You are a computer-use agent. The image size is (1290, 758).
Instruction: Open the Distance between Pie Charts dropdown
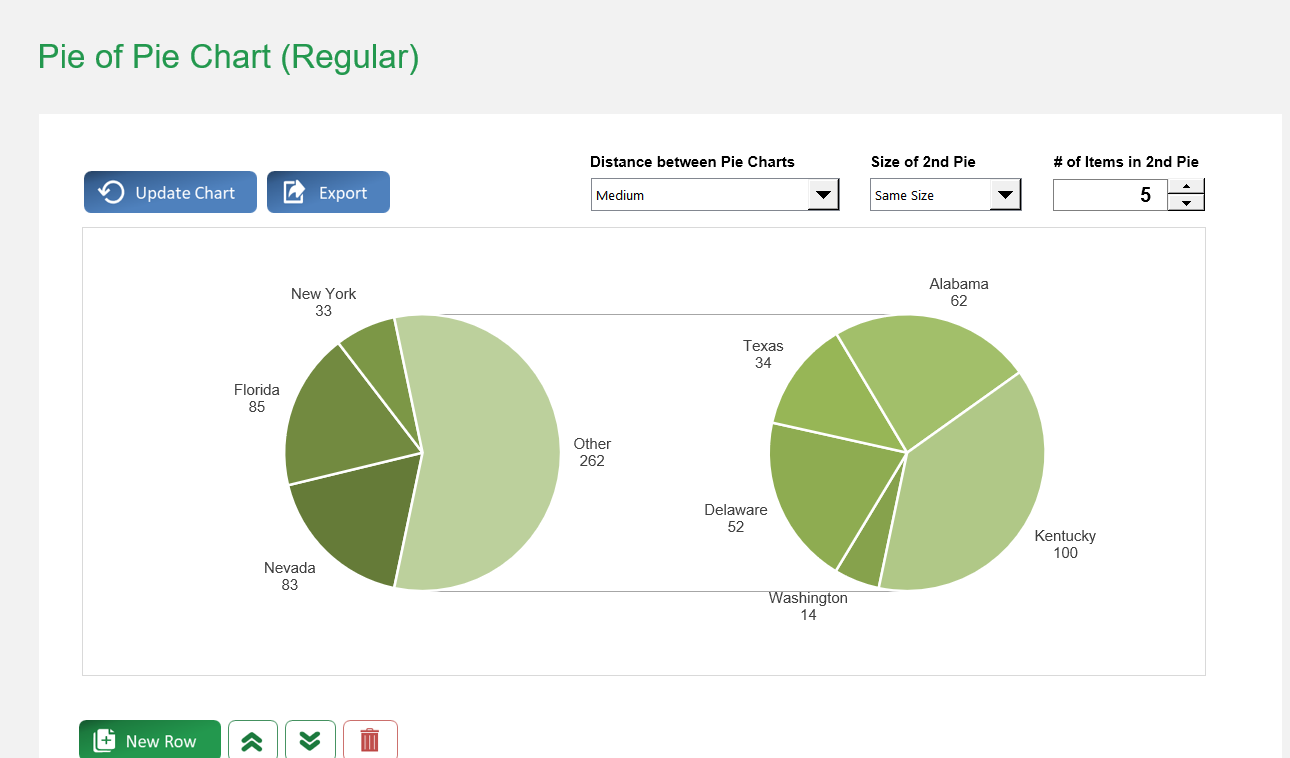tap(823, 194)
